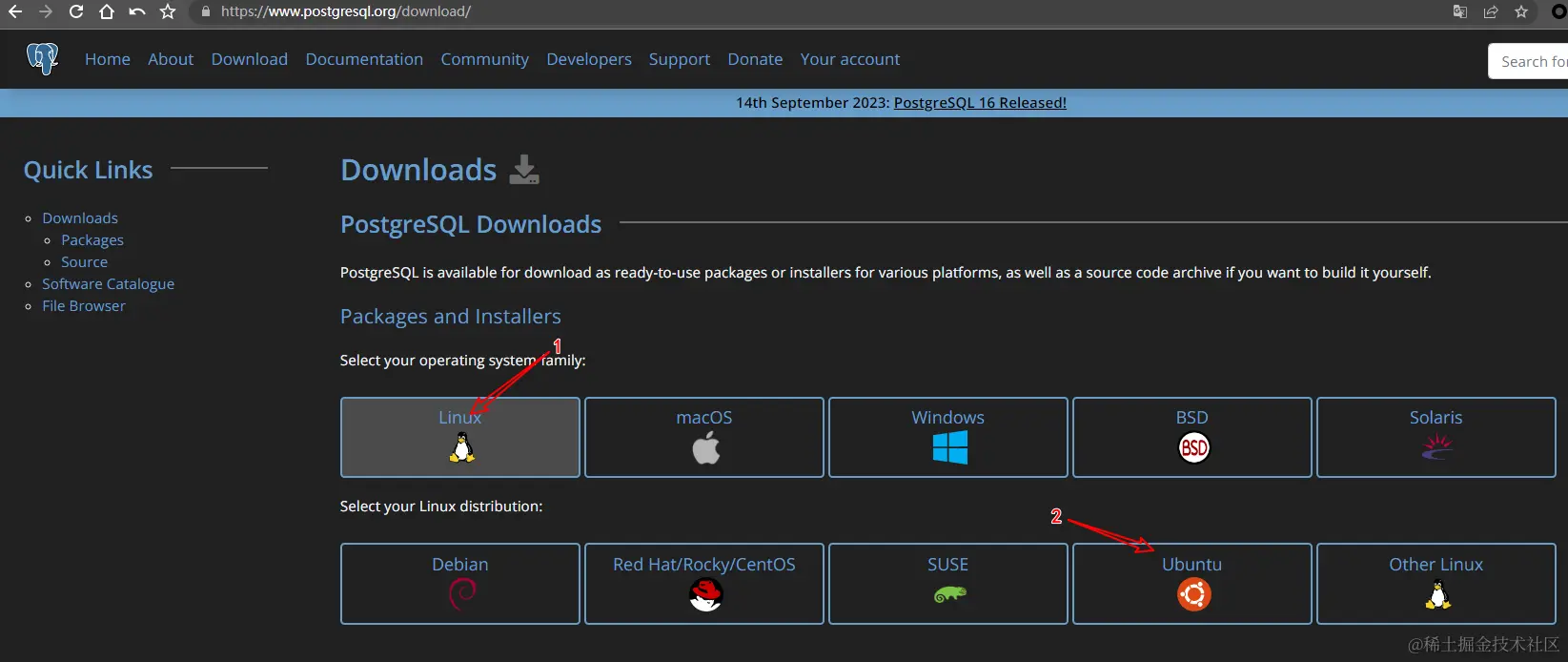Click the PostgreSQL 16 Released! link
Screen dimensions: 1568x662
[980, 103]
